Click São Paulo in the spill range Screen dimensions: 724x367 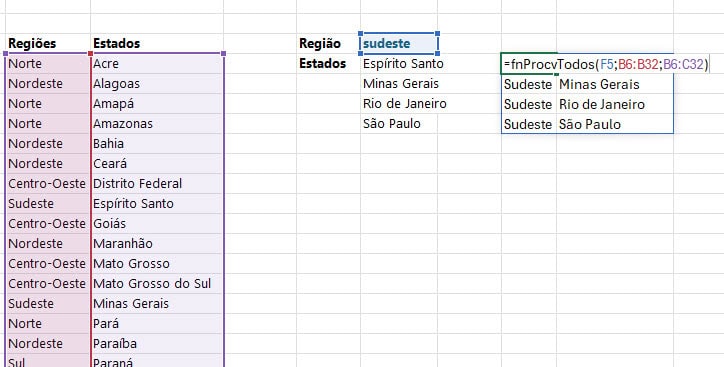point(615,124)
